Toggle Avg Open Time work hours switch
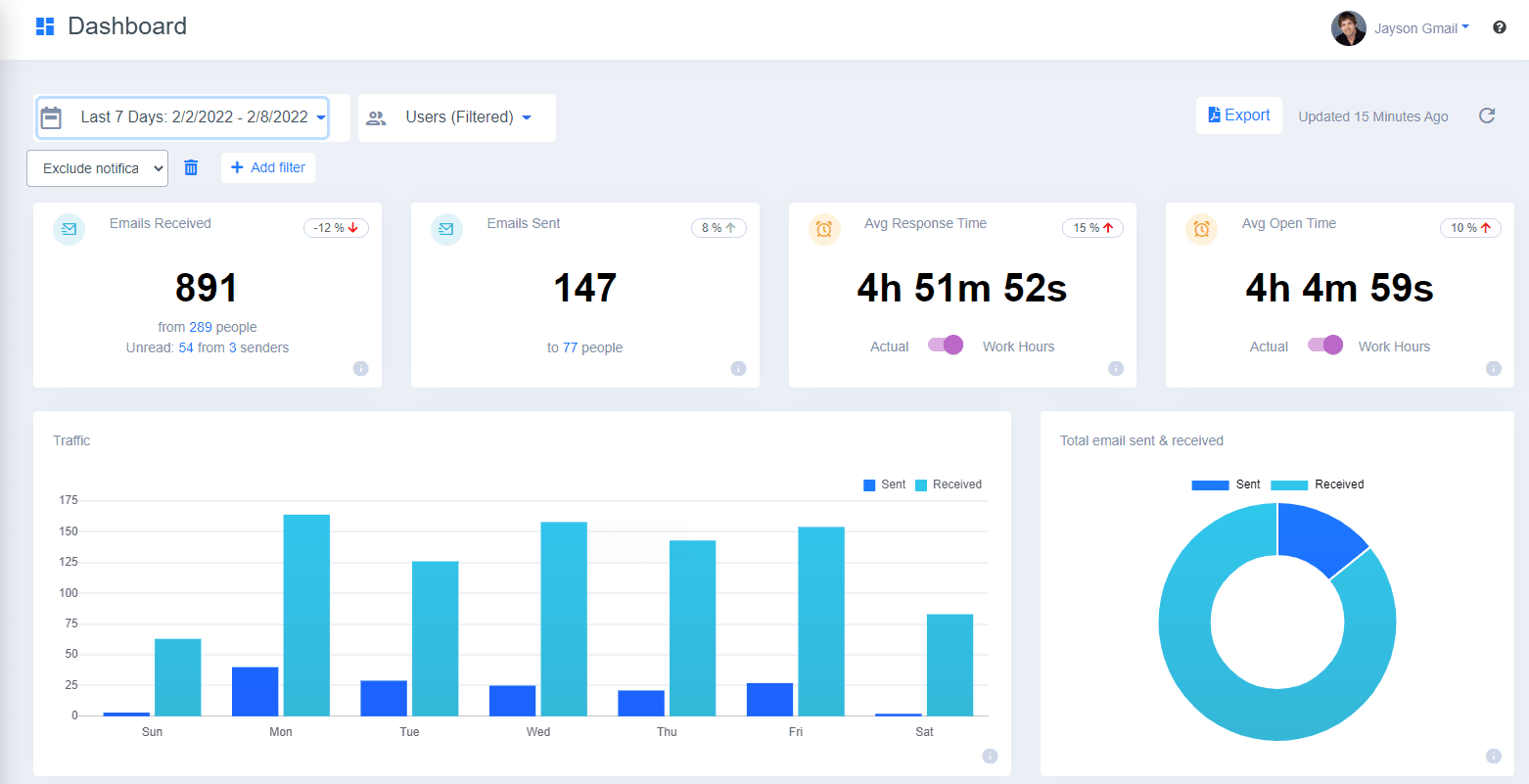The width and height of the screenshot is (1529, 784). [1324, 346]
